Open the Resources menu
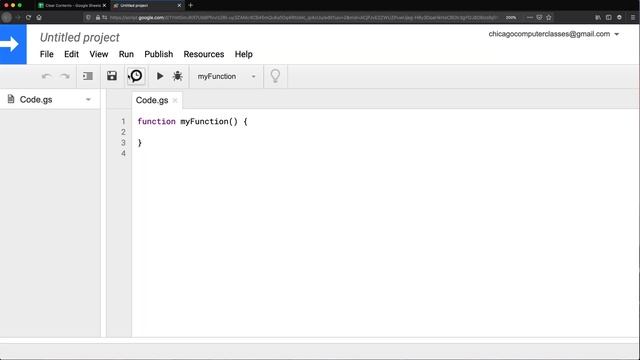Image resolution: width=640 pixels, height=360 pixels. pos(204,54)
